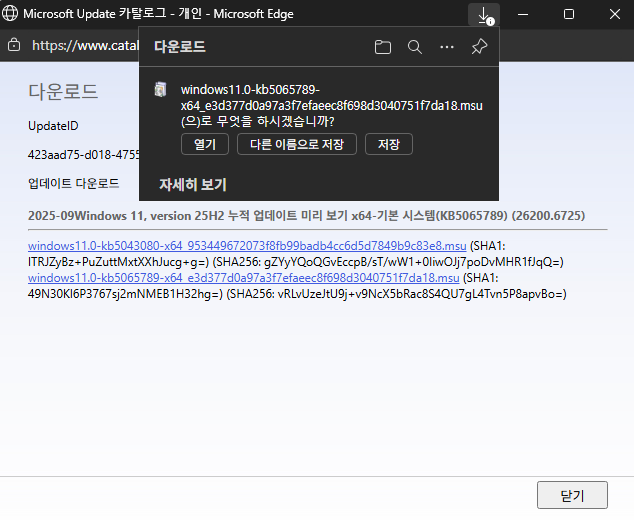The image size is (634, 520).
Task: Open the downloads folder icon
Action: (383, 47)
